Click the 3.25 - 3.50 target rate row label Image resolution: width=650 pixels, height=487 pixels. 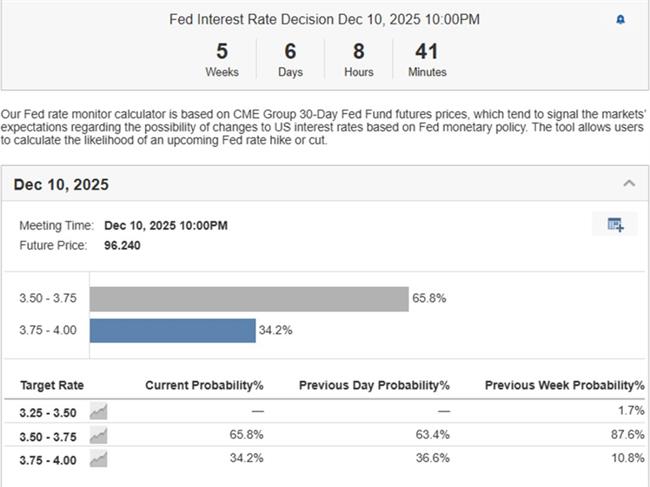[48, 411]
